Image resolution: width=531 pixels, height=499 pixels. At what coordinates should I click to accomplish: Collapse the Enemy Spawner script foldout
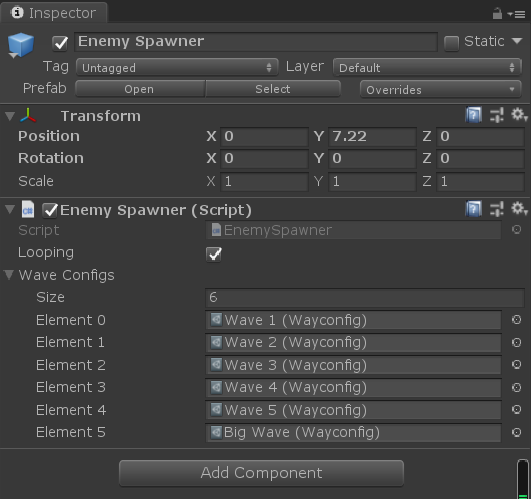coord(10,210)
